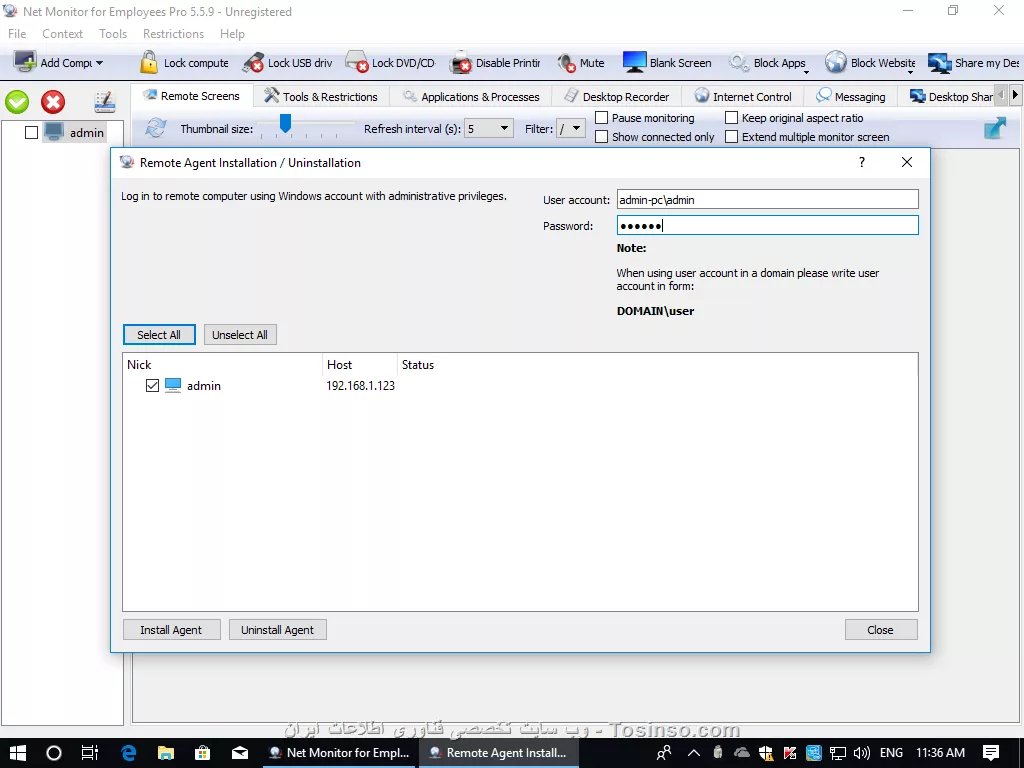The height and width of the screenshot is (768, 1024).
Task: Click the edit list notepad icon
Action: pyautogui.click(x=104, y=102)
